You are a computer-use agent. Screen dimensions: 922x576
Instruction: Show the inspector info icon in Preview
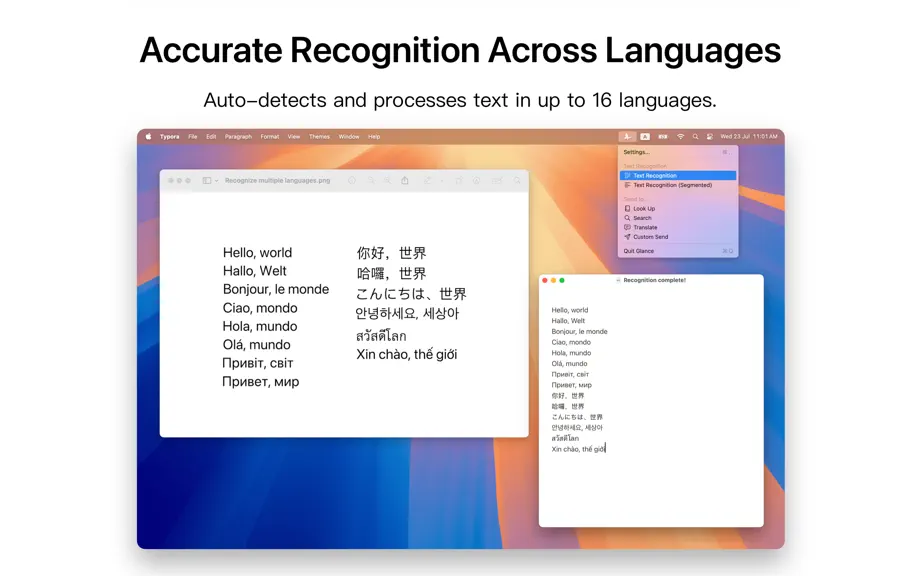point(352,180)
